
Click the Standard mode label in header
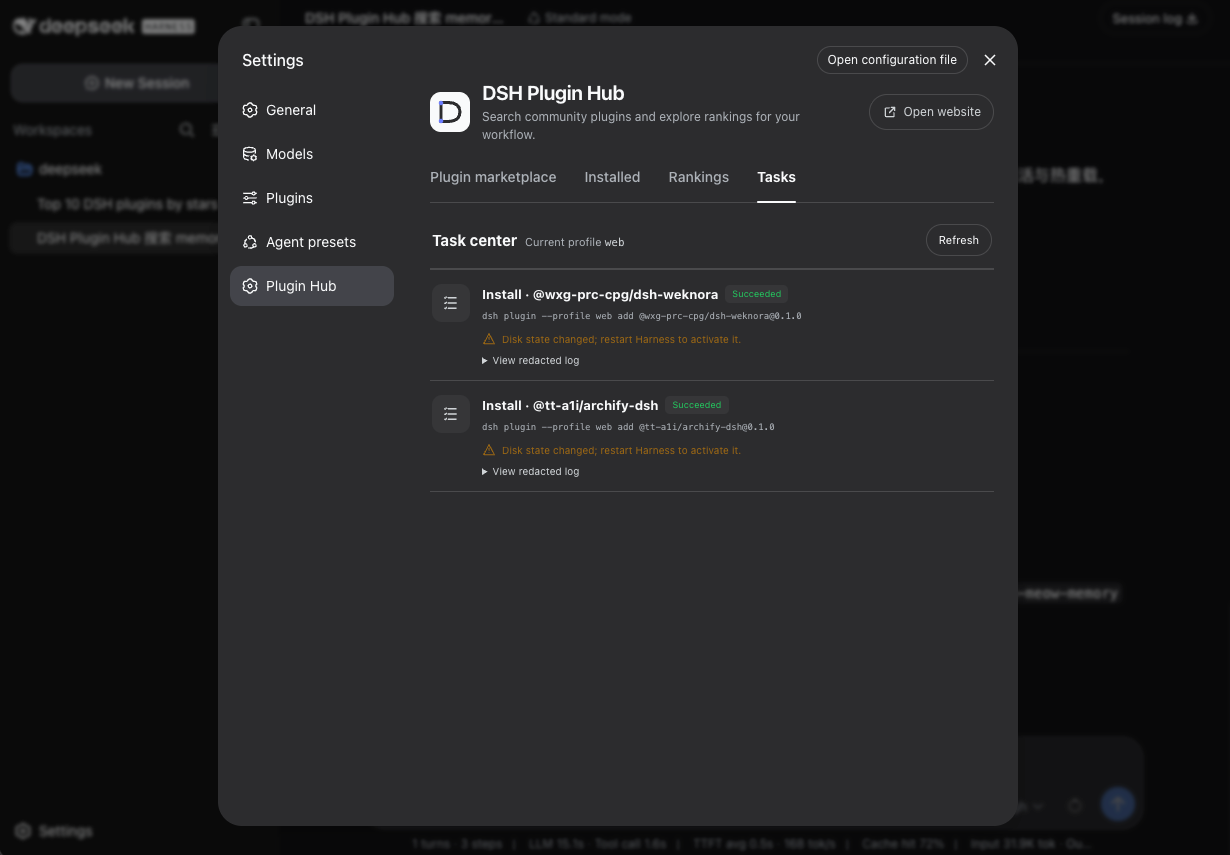point(579,18)
